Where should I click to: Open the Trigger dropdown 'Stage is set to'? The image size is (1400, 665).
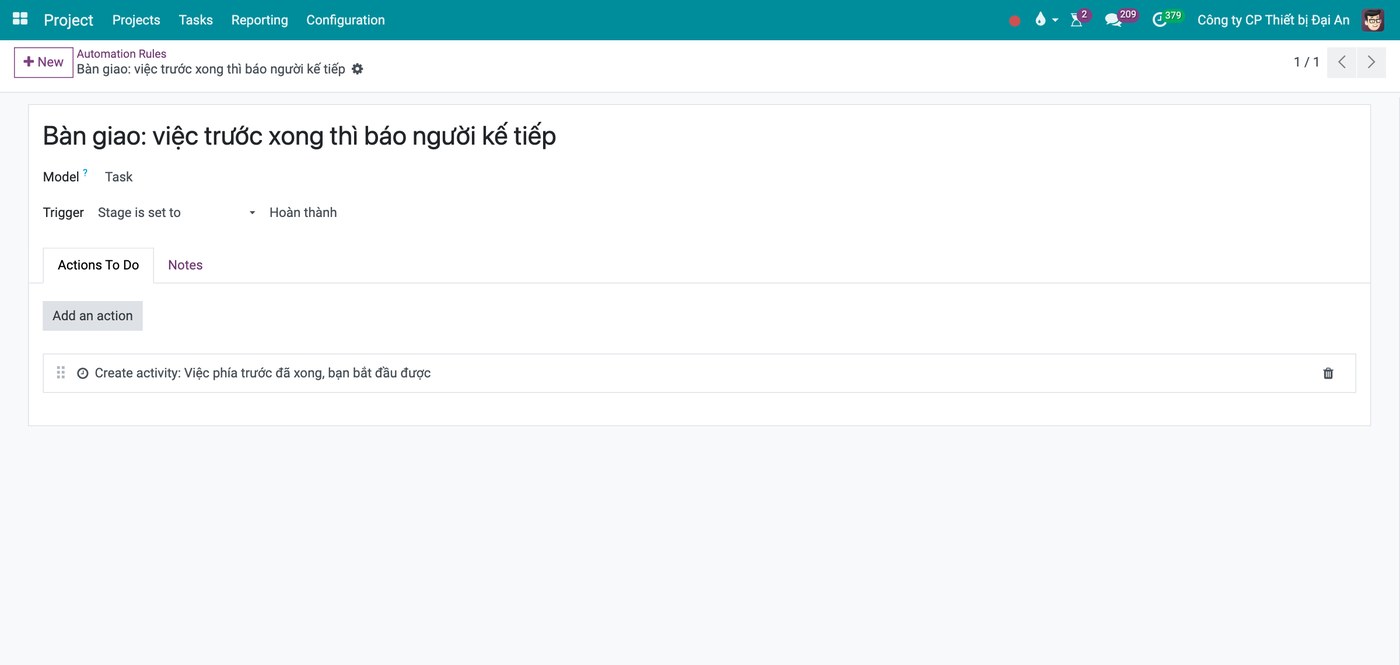[x=177, y=212]
